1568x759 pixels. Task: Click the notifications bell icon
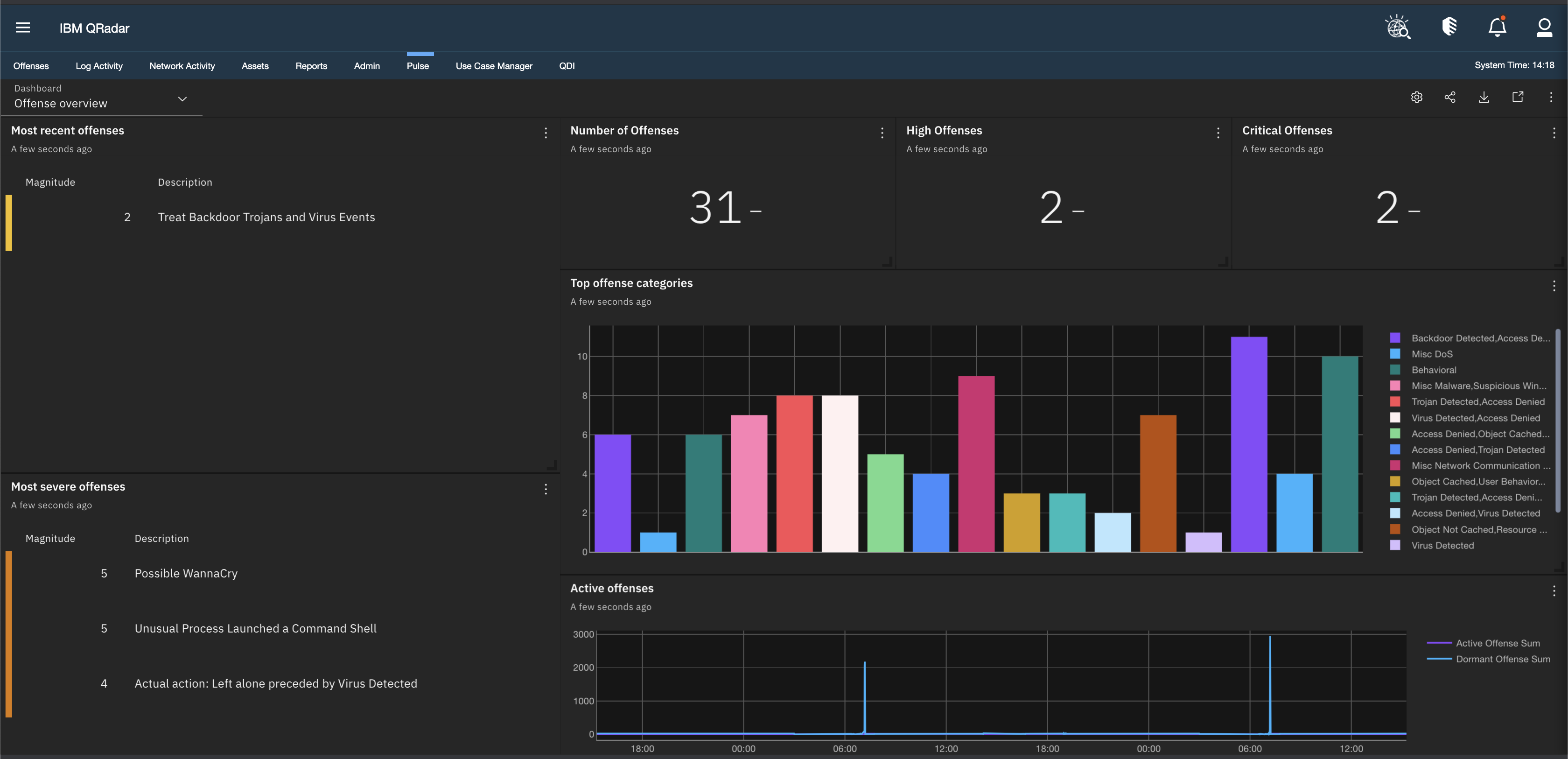click(1497, 28)
